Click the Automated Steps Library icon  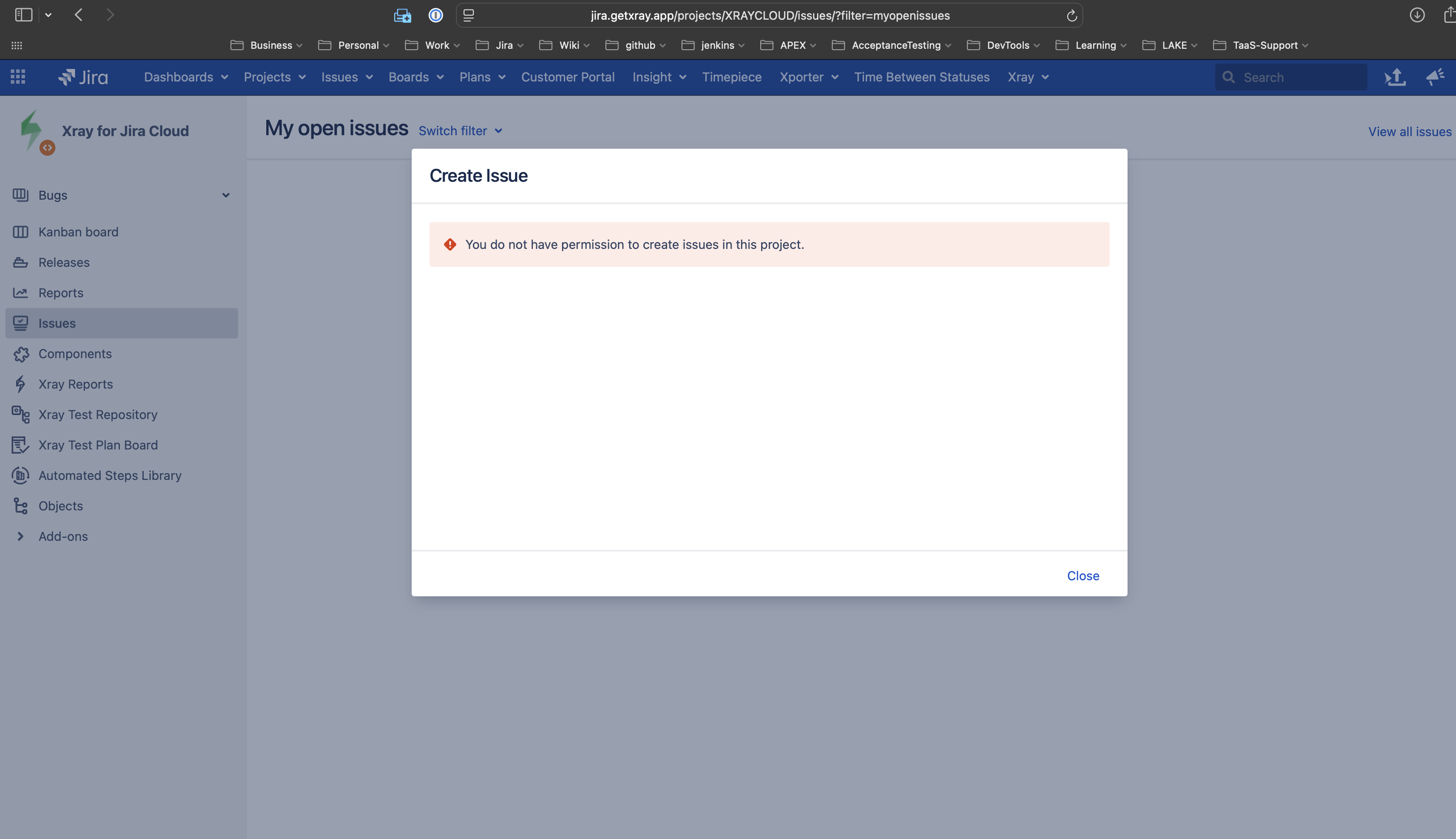[x=21, y=475]
